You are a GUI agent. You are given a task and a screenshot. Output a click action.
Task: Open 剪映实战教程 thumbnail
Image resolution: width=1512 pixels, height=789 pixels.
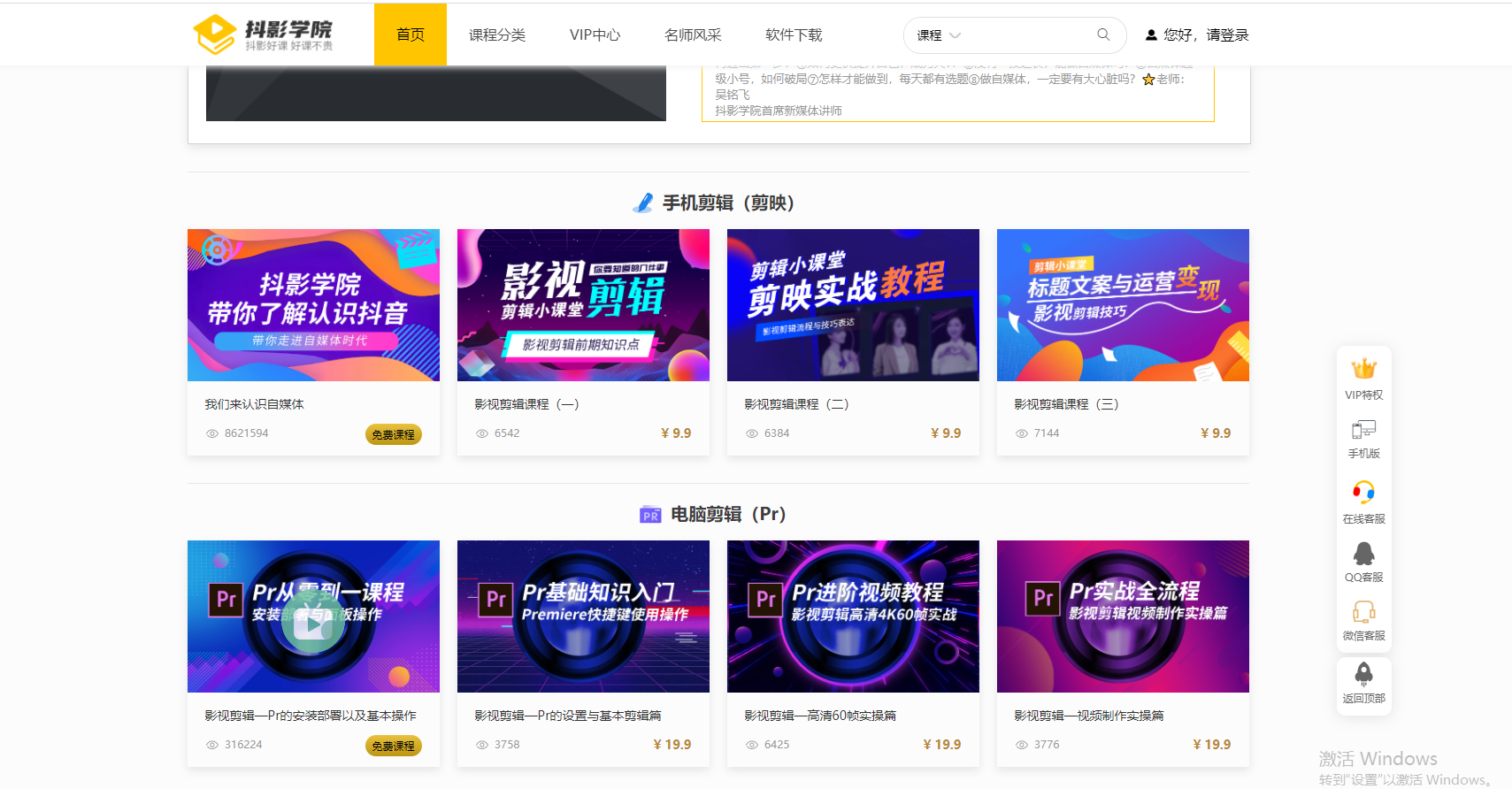click(853, 305)
